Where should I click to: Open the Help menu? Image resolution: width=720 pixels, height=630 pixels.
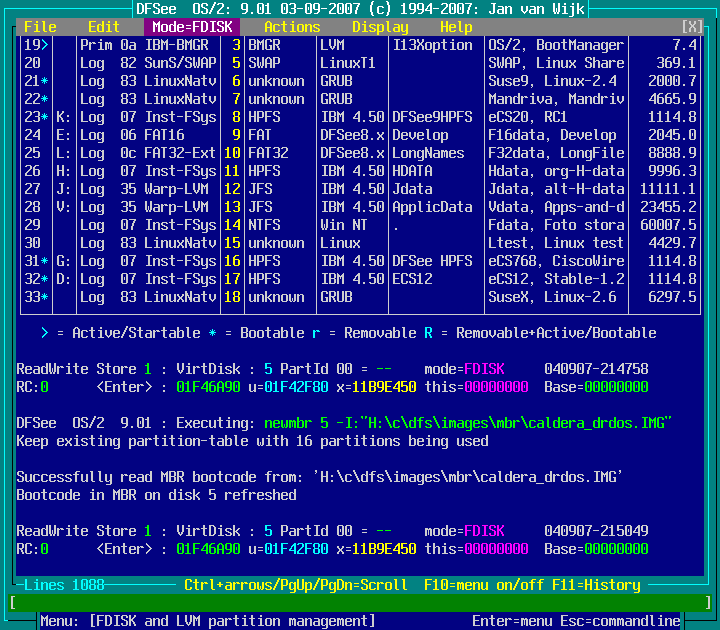point(456,27)
